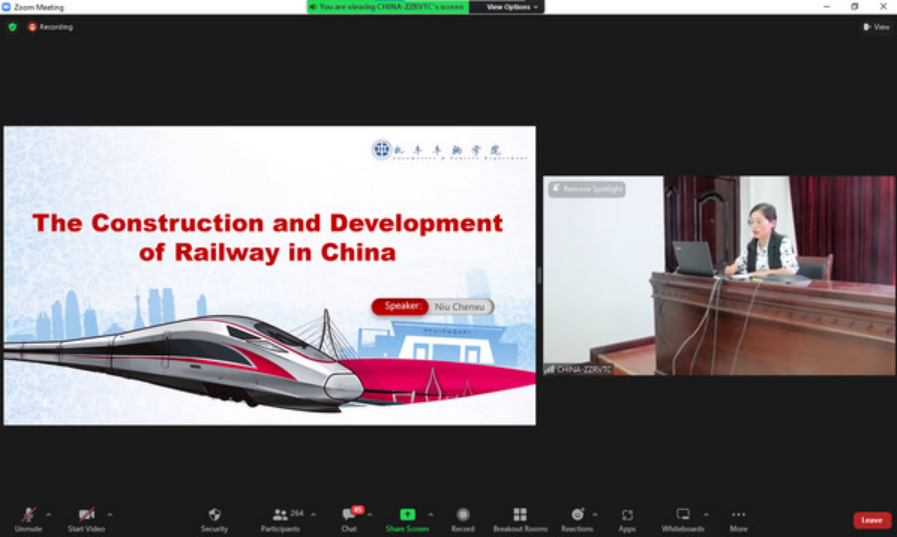Screen dimensions: 897x537
Task: Click the green encryption shield icon
Action: click(x=12, y=27)
